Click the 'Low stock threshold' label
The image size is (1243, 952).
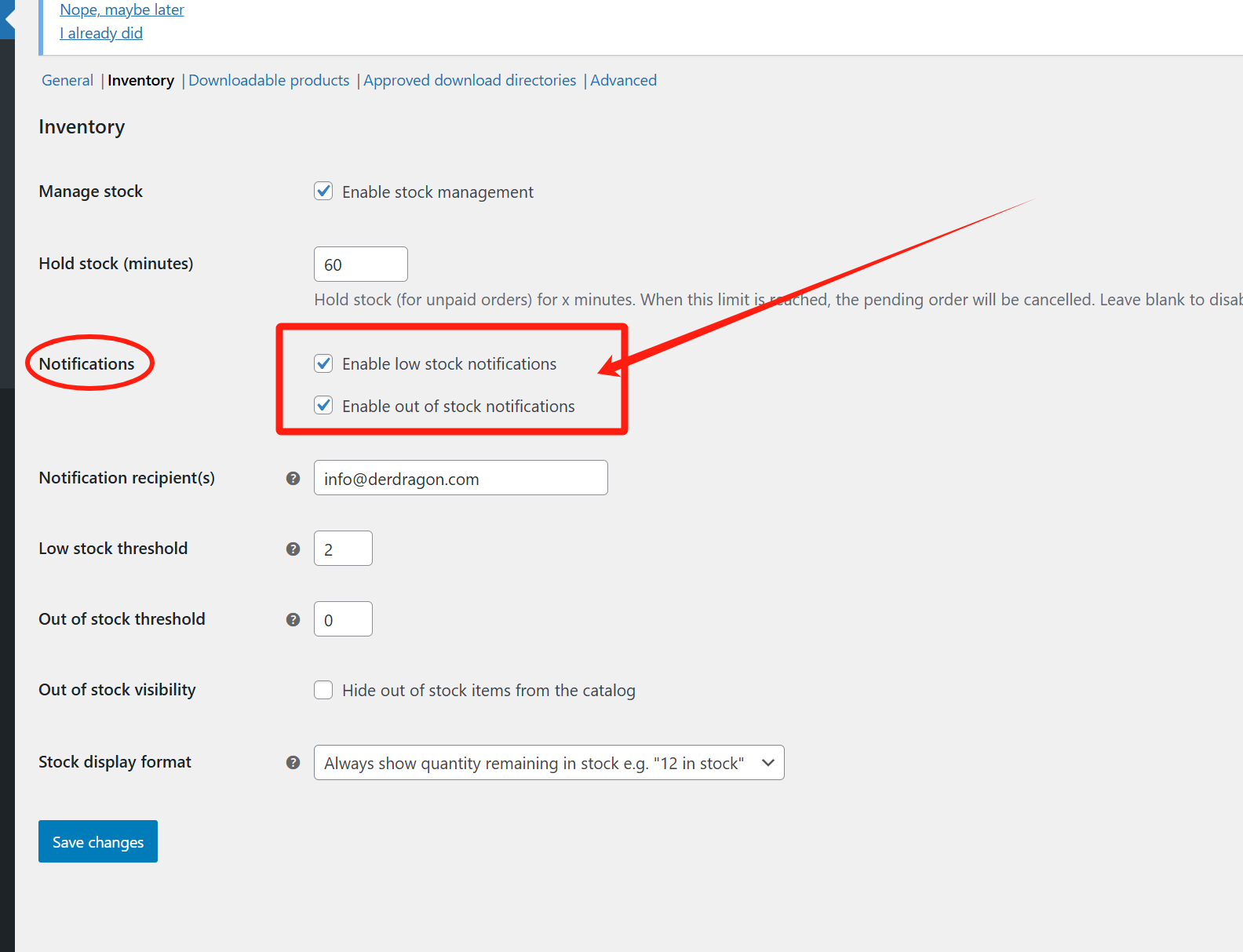(x=113, y=549)
